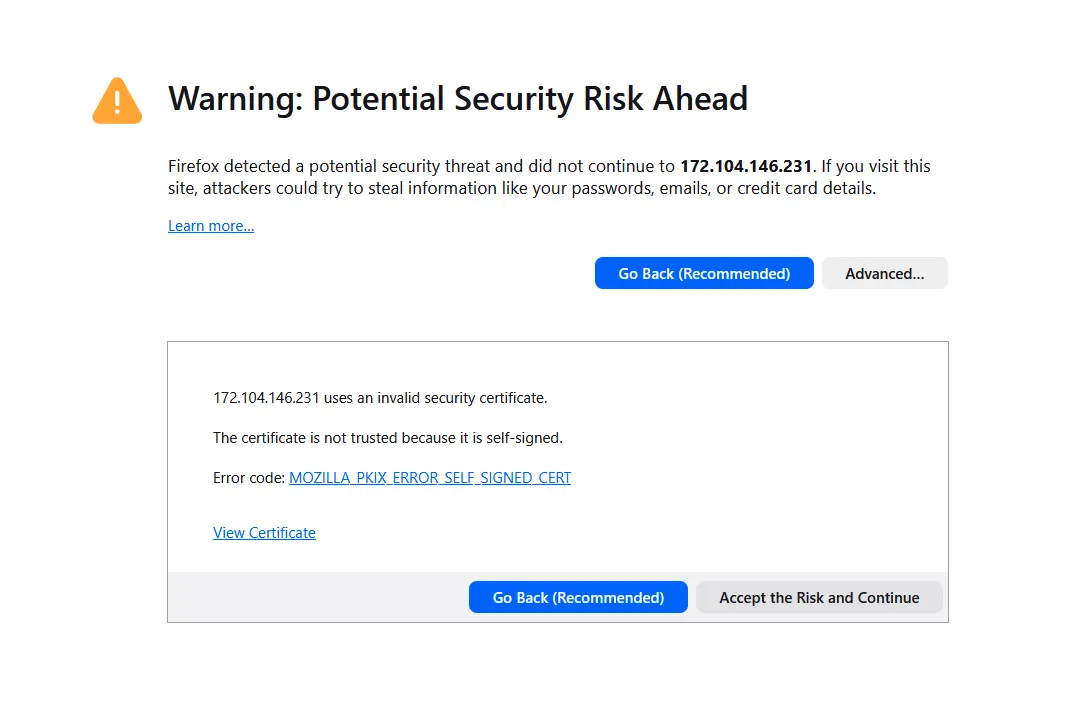Screen dimensions: 1081x723
Task: Click the "Error code:" label text
Action: (x=249, y=478)
